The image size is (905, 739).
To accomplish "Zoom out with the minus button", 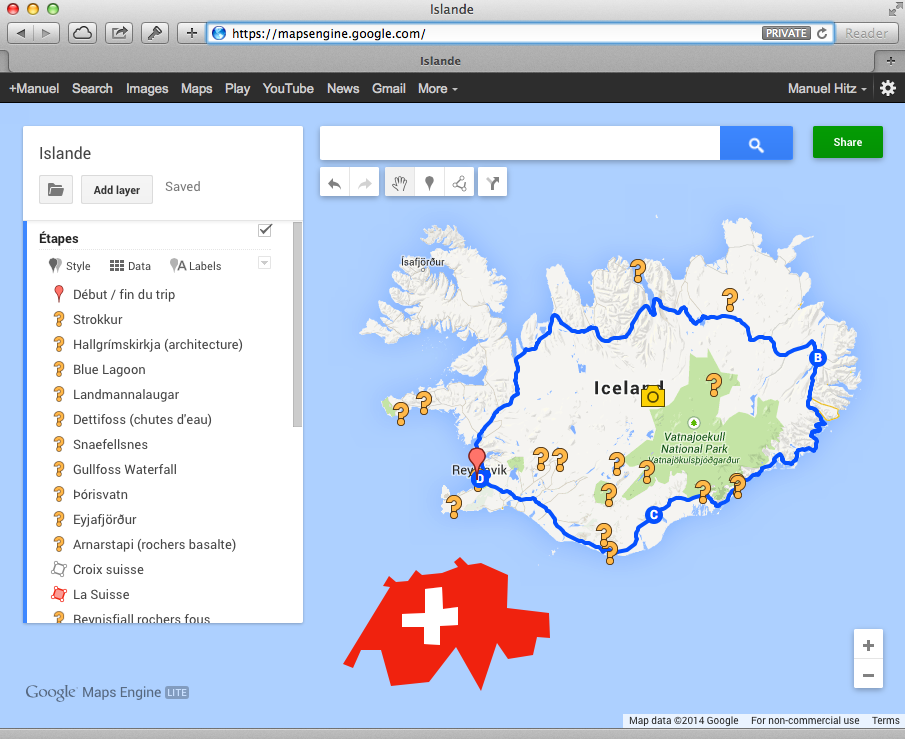I will (x=868, y=674).
